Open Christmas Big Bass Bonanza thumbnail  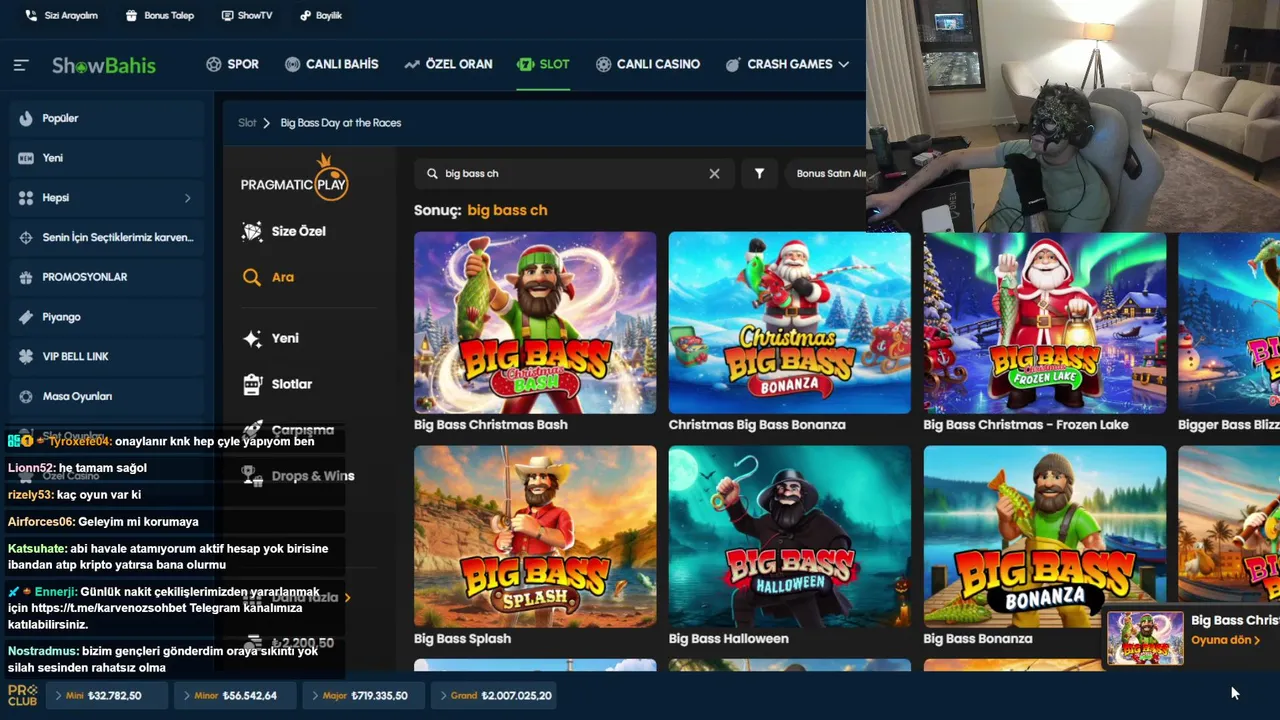point(790,322)
